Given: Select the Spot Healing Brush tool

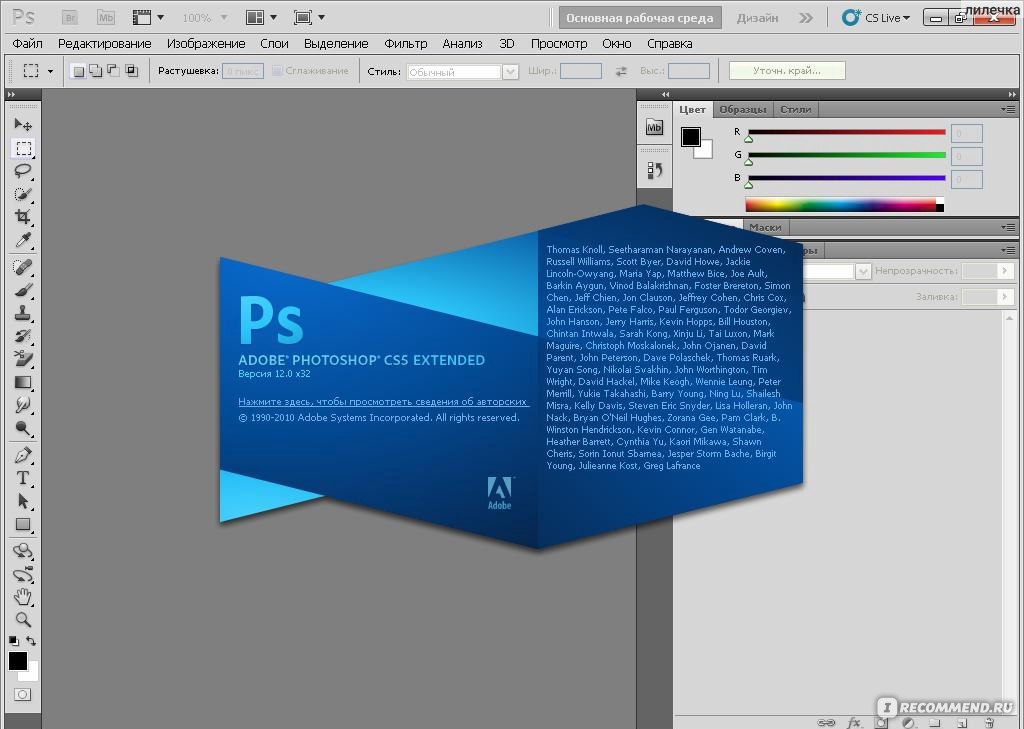Looking at the screenshot, I should (23, 267).
